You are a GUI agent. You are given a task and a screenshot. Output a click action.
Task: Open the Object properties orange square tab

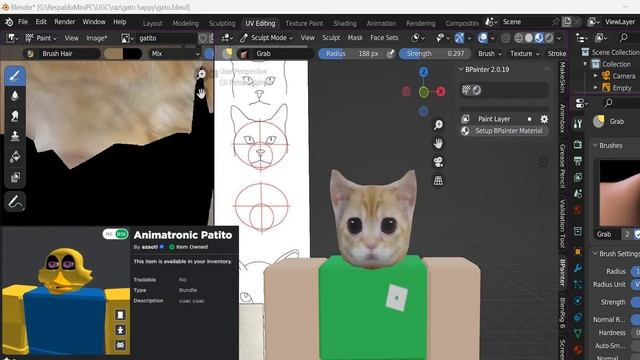578,252
